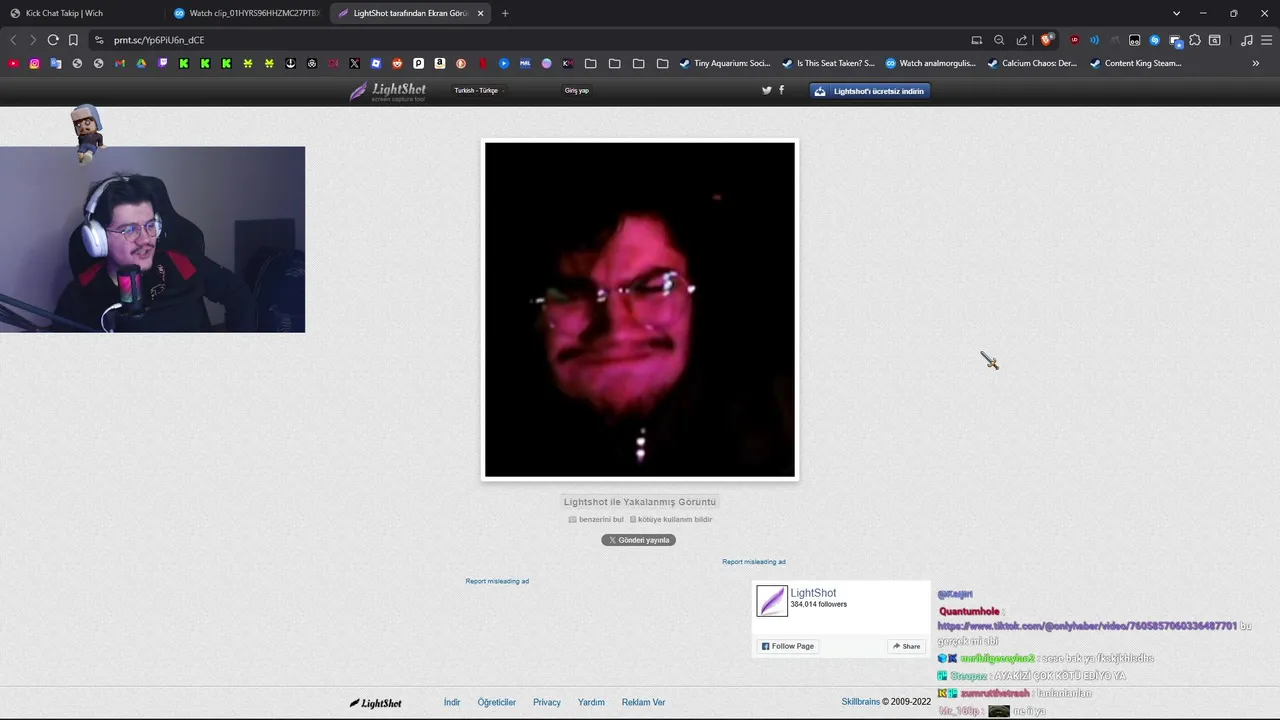Reload the page with the refresh icon
Image resolution: width=1280 pixels, height=720 pixels.
53,40
